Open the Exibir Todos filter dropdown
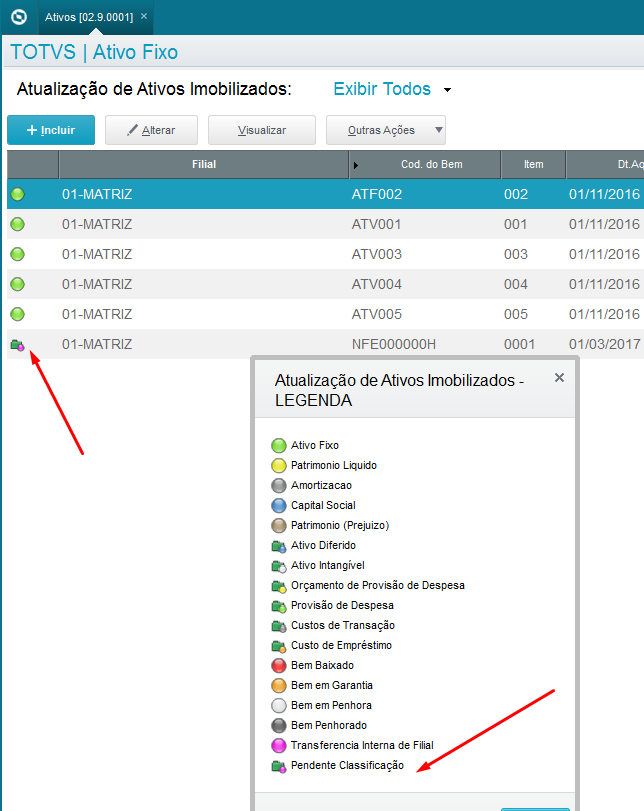The height and width of the screenshot is (811, 644). point(392,89)
